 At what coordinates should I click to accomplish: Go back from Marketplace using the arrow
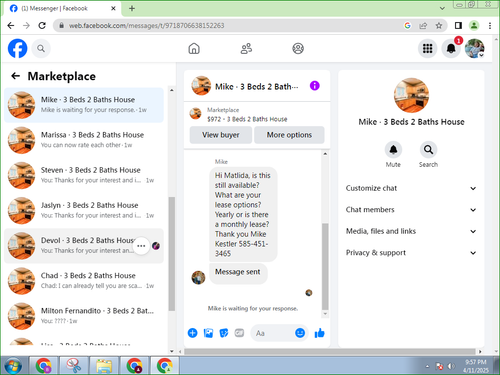click(15, 76)
